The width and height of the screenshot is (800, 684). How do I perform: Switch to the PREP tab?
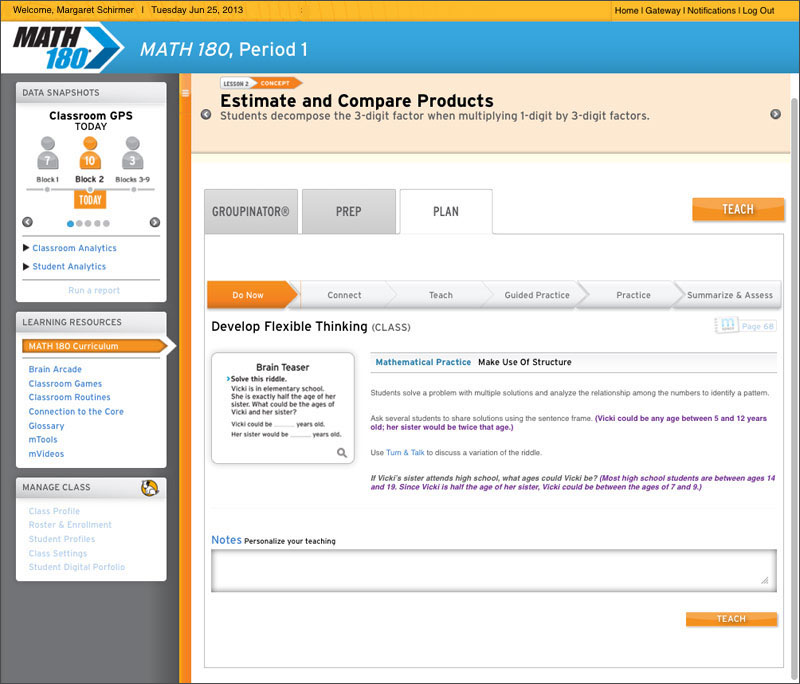pyautogui.click(x=348, y=212)
